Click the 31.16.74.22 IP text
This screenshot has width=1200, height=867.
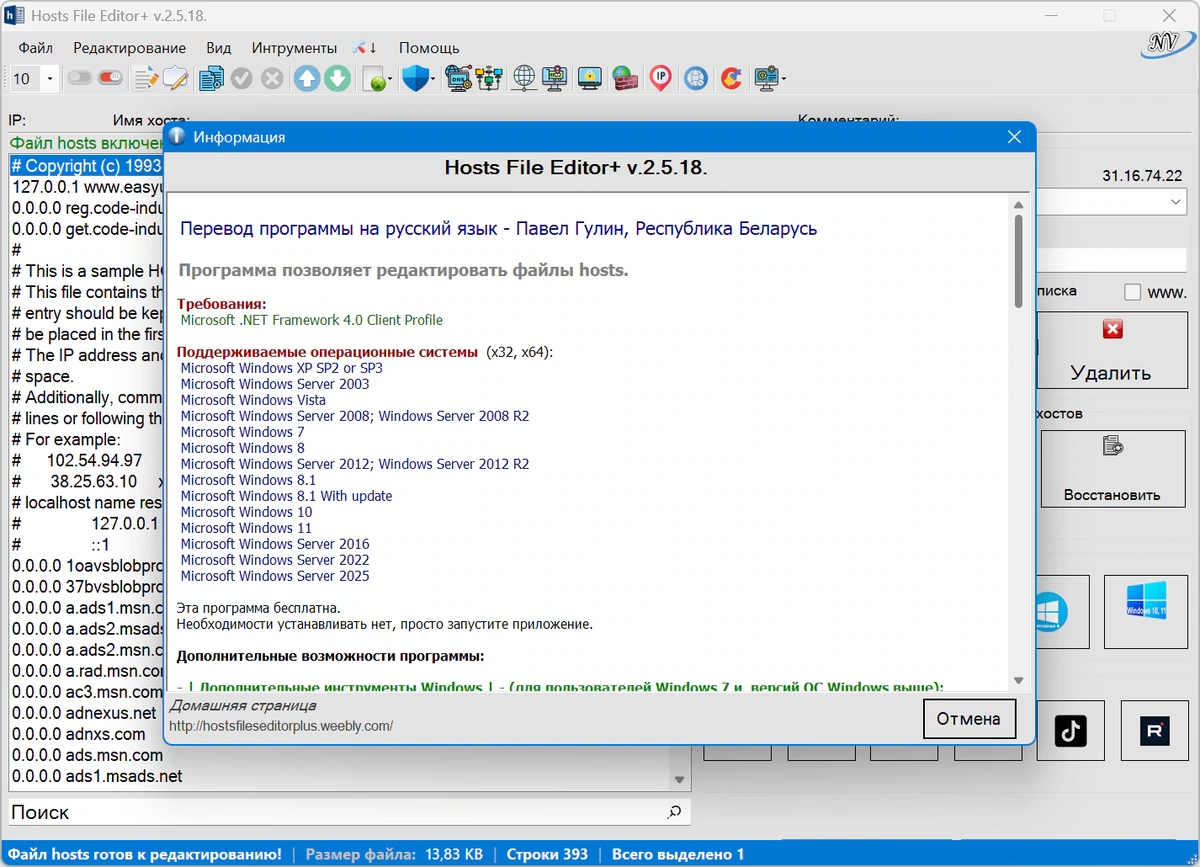point(1142,175)
